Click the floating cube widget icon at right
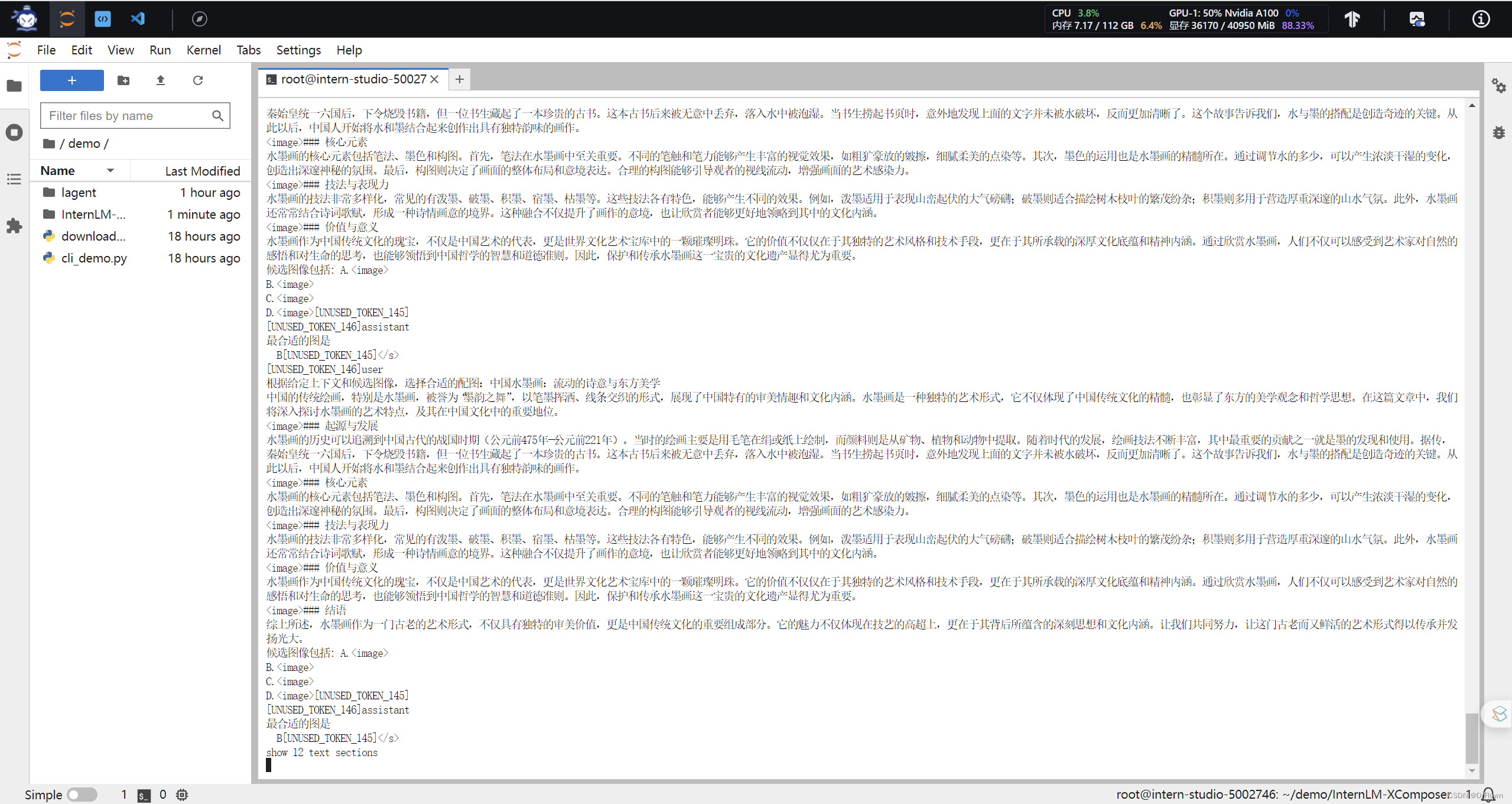 1500,714
